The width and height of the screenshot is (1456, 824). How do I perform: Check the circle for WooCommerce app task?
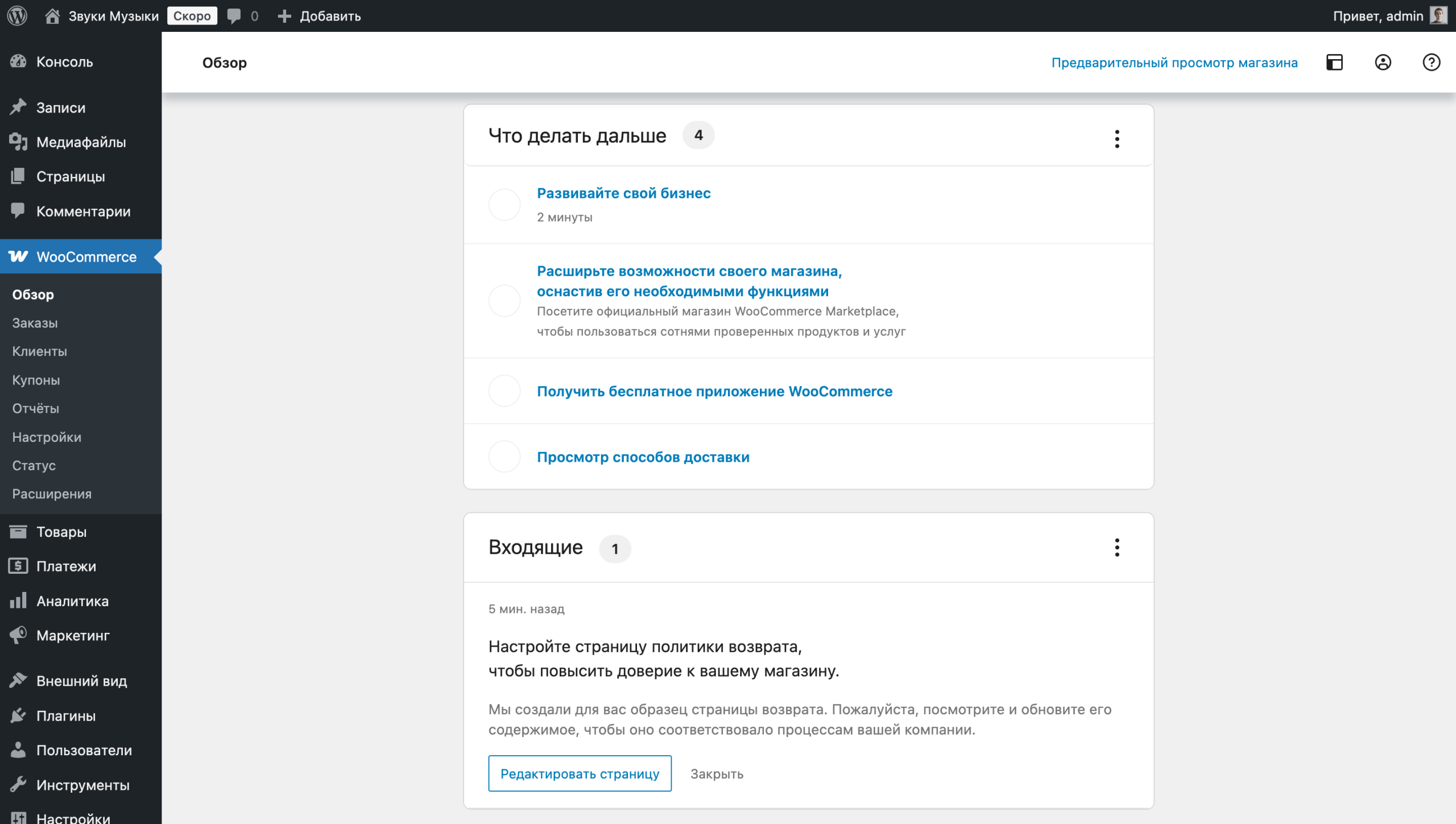(x=504, y=391)
